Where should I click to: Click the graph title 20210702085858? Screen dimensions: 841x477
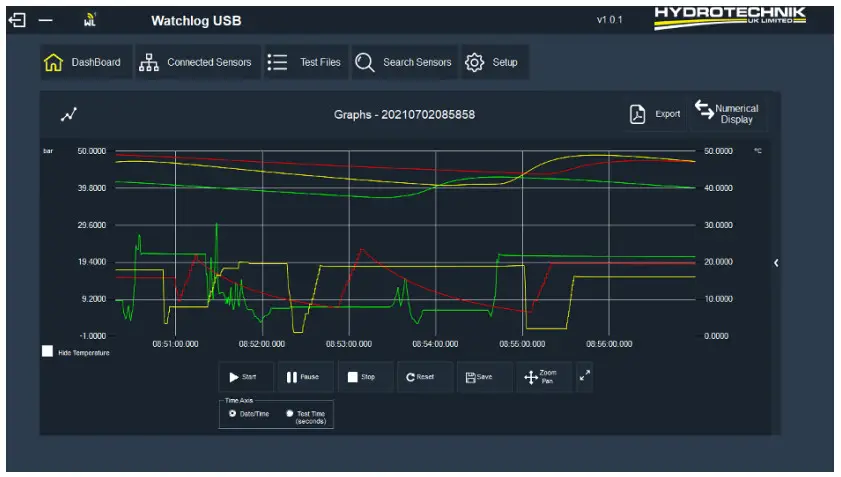[x=404, y=114]
